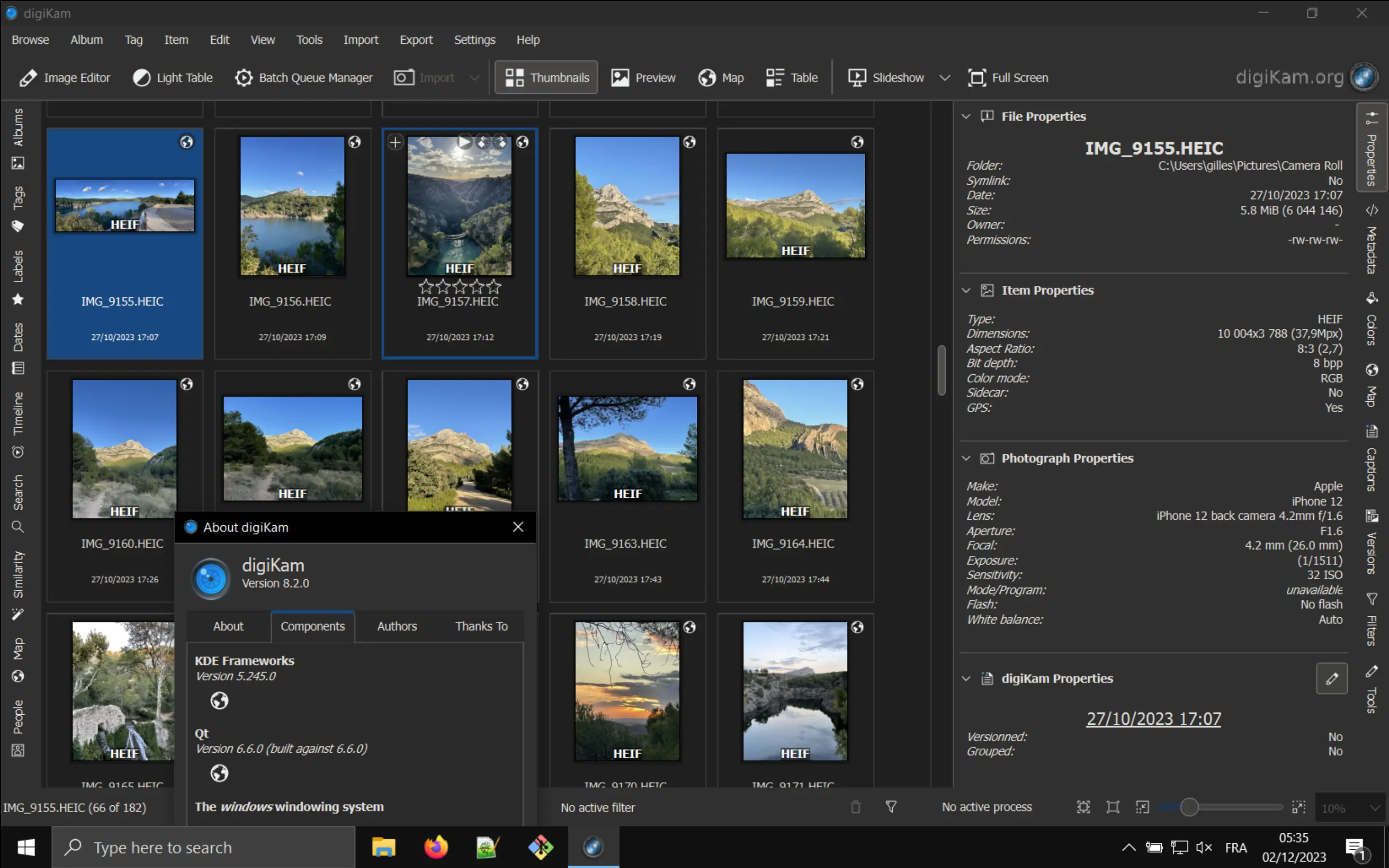Select the IMG_9163.HEIC thumbnail
The image size is (1389, 868).
click(x=627, y=449)
